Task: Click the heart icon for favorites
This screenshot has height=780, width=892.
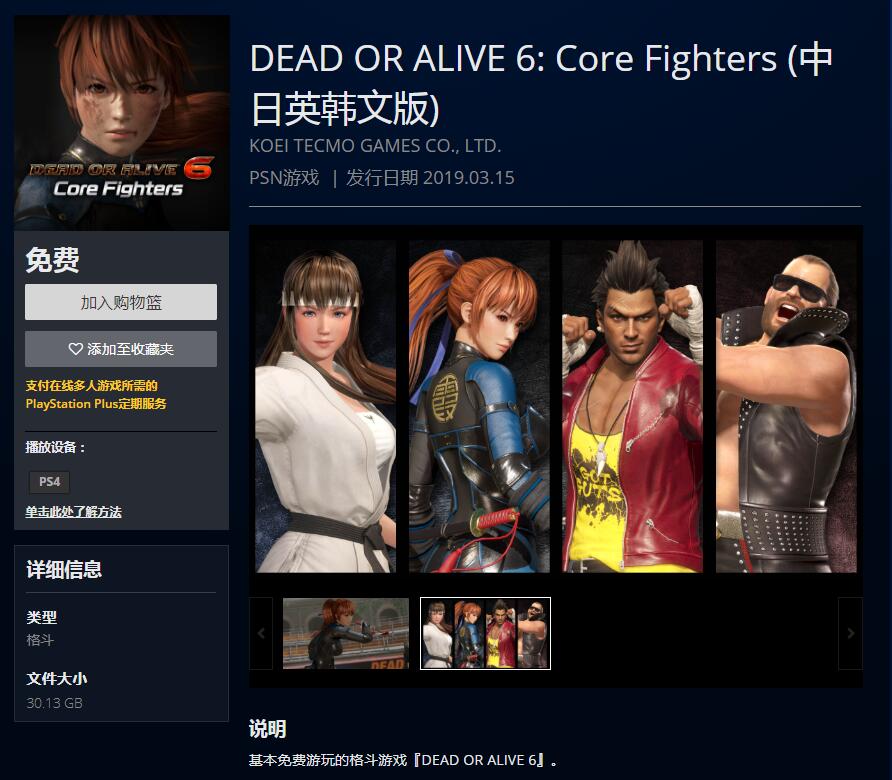Action: click(x=76, y=349)
